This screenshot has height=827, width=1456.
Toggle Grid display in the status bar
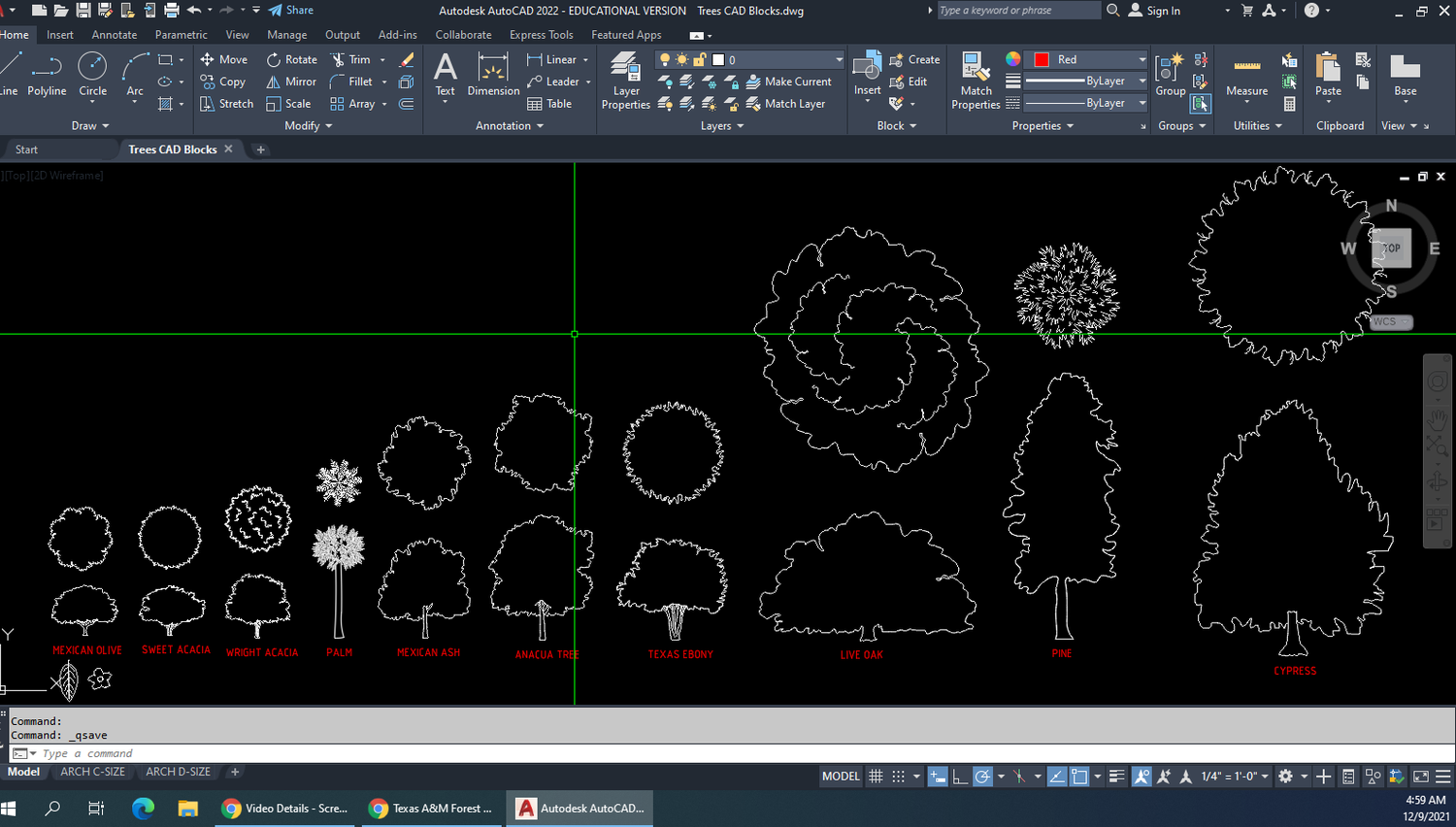[x=876, y=776]
